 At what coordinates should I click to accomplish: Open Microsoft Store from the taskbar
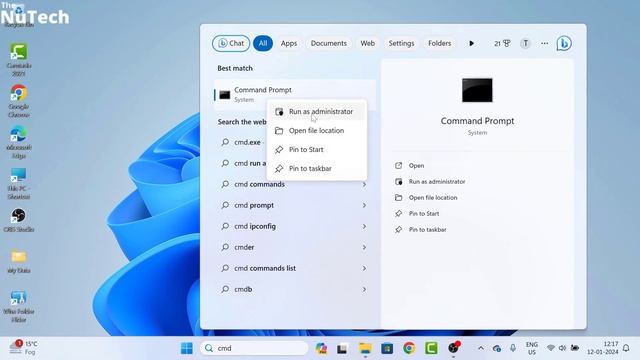pyautogui.click(x=387, y=348)
